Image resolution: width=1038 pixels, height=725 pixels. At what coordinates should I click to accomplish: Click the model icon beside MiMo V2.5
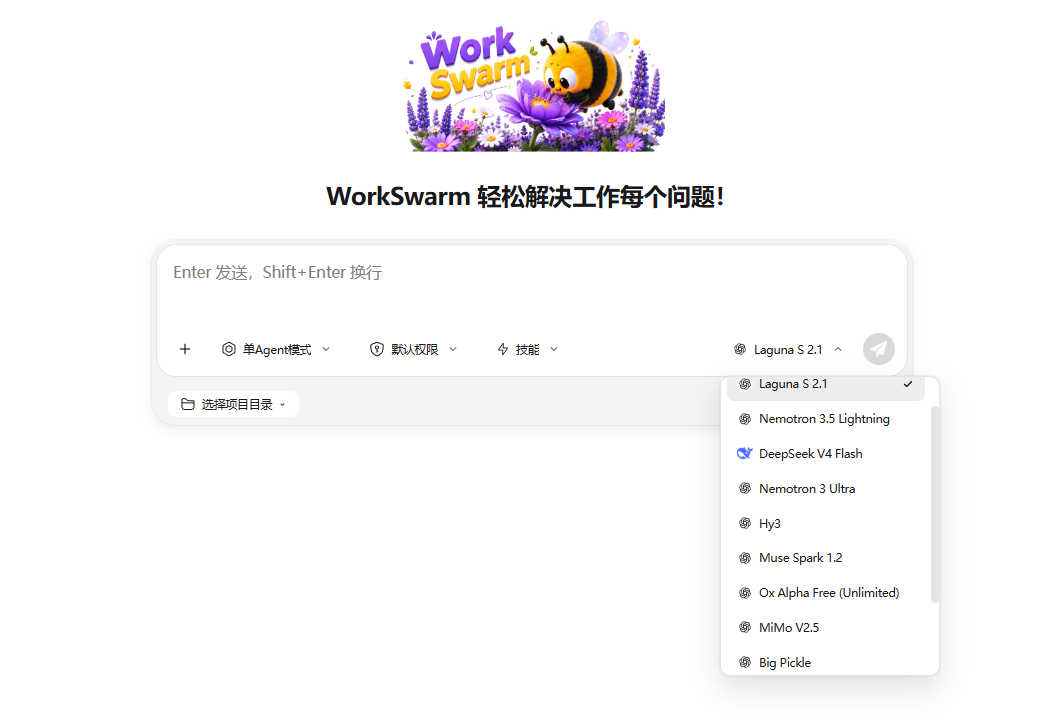(745, 627)
